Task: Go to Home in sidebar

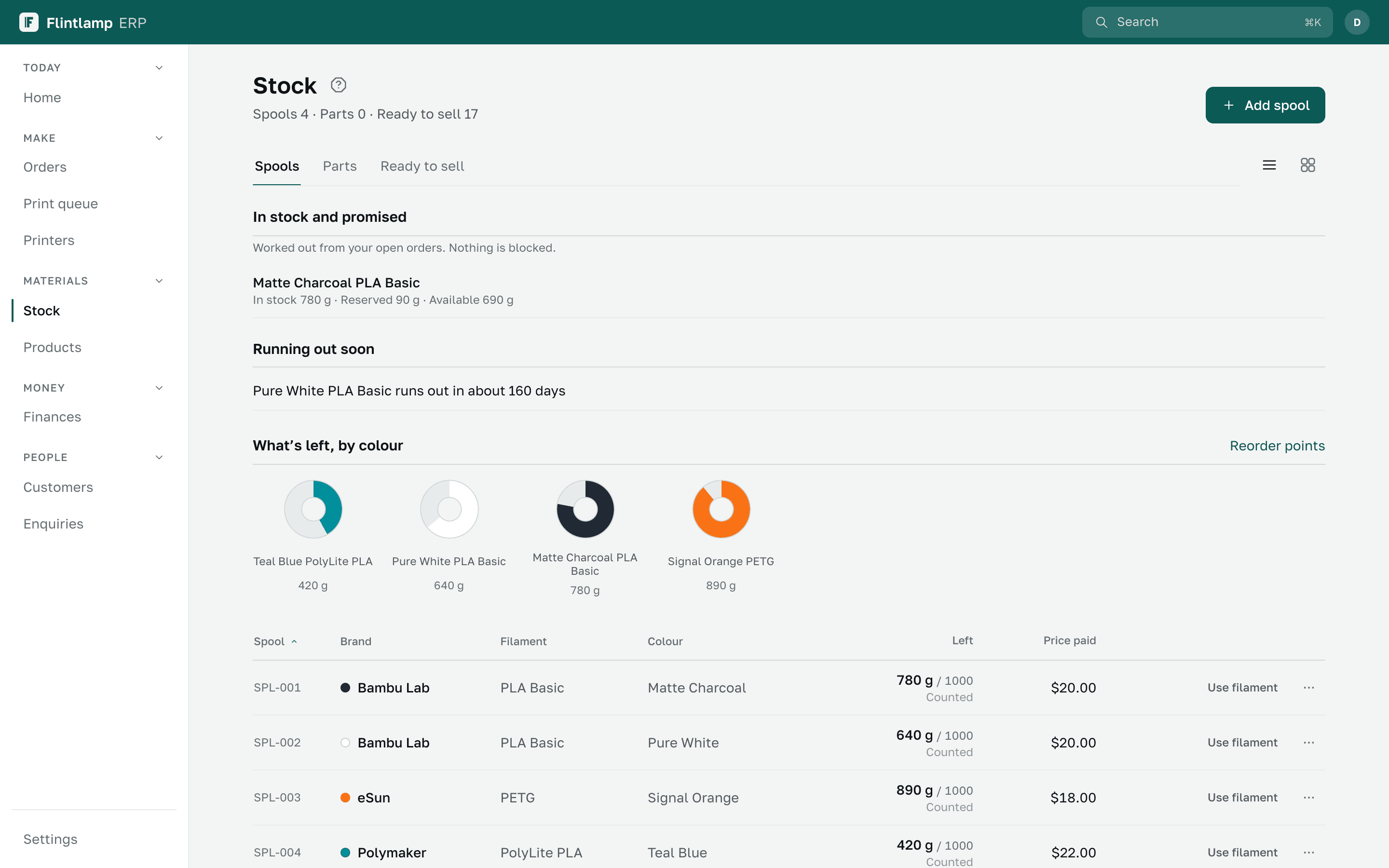Action: (42, 97)
